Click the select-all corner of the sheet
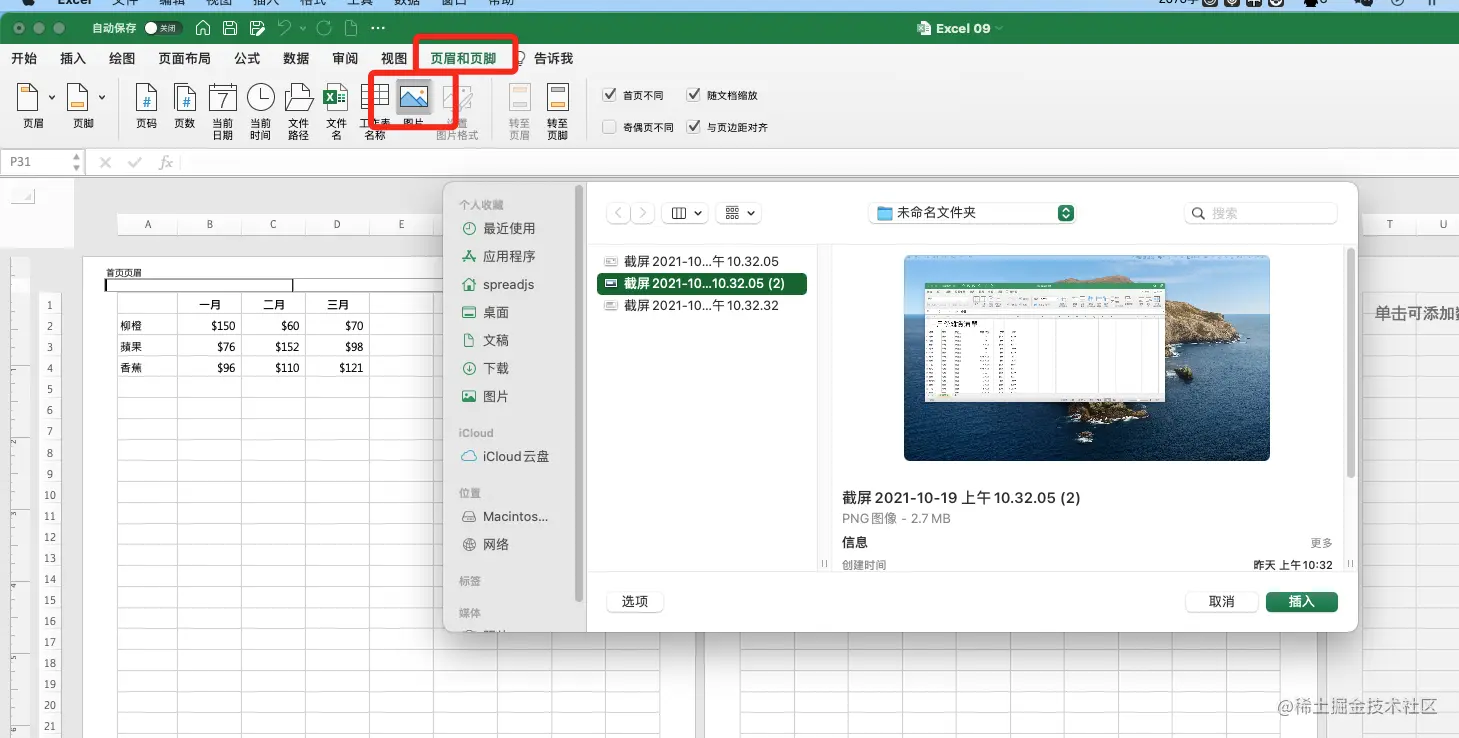Image resolution: width=1459 pixels, height=738 pixels. coord(23,197)
